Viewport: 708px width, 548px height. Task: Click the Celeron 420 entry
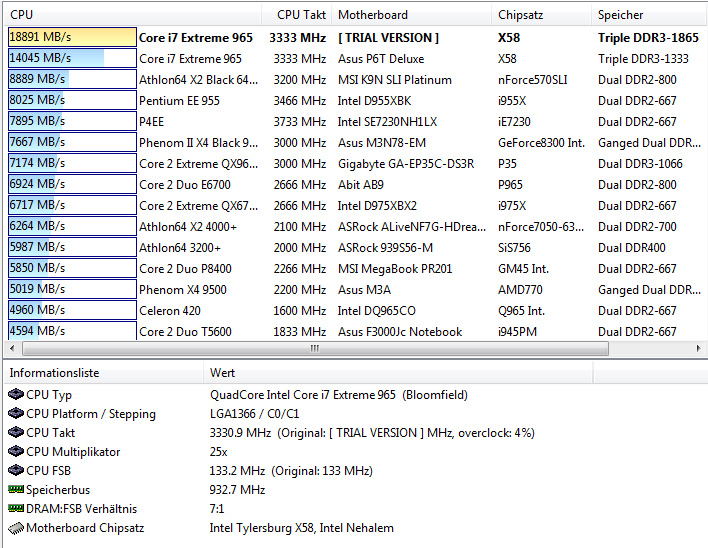(x=170, y=311)
